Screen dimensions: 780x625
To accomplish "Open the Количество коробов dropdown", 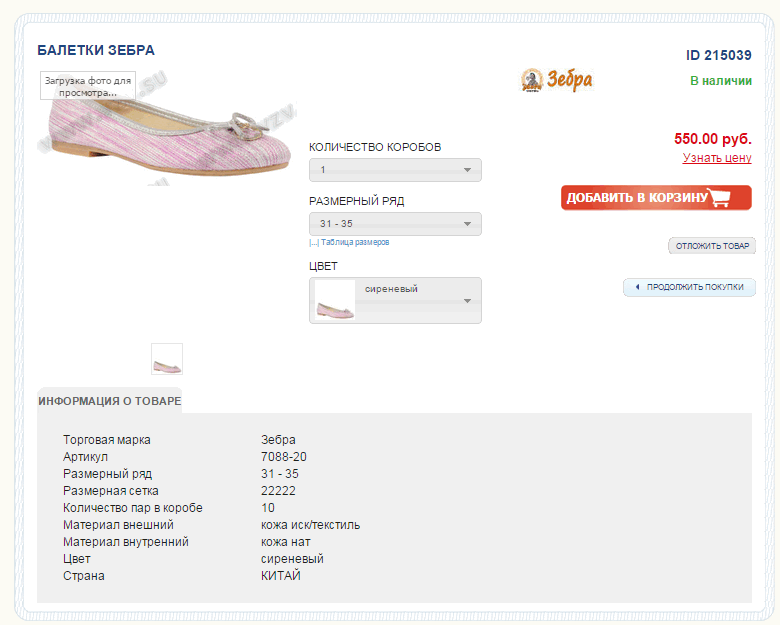I will (x=395, y=170).
